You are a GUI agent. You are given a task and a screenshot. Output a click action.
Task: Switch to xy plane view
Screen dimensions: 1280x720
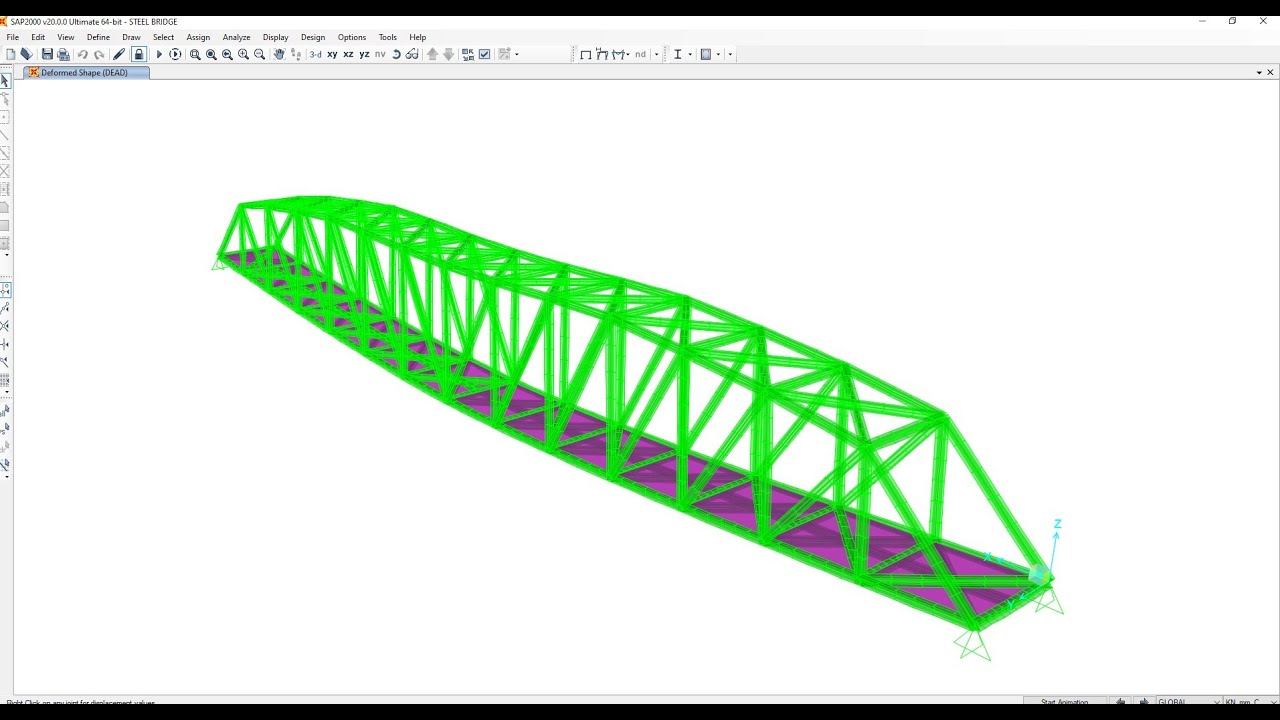[332, 54]
